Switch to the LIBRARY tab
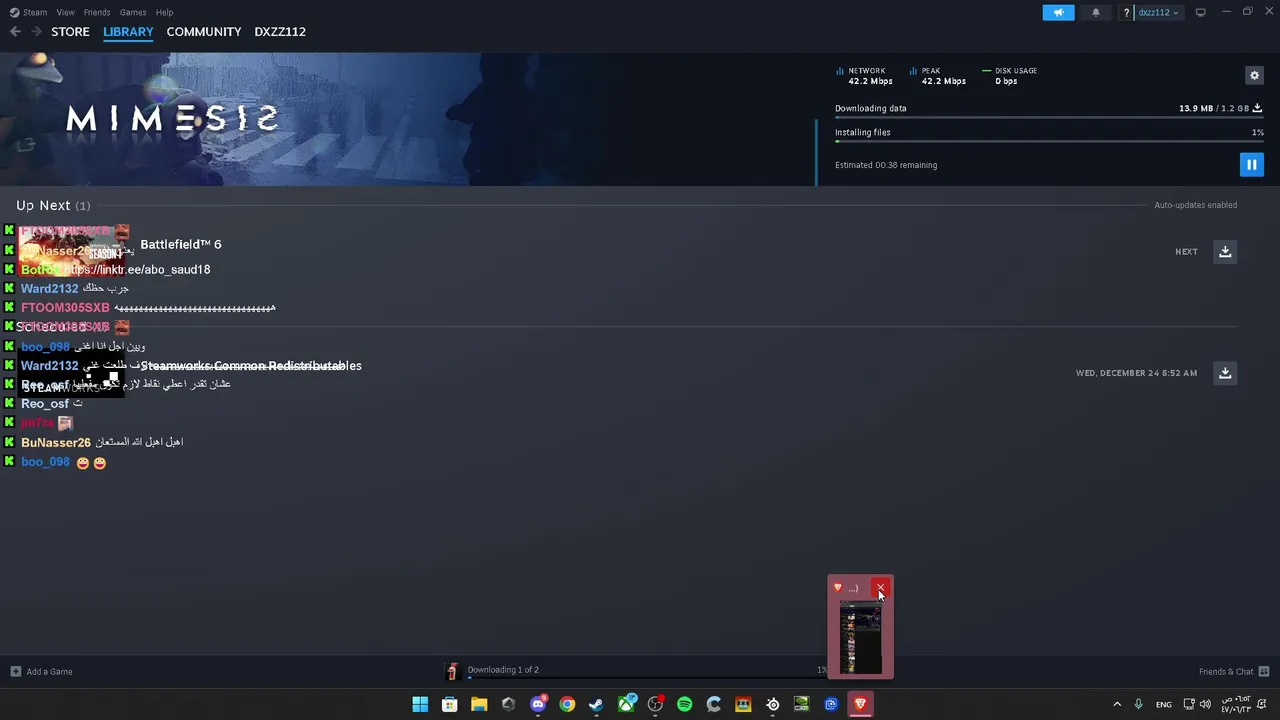 [x=128, y=31]
